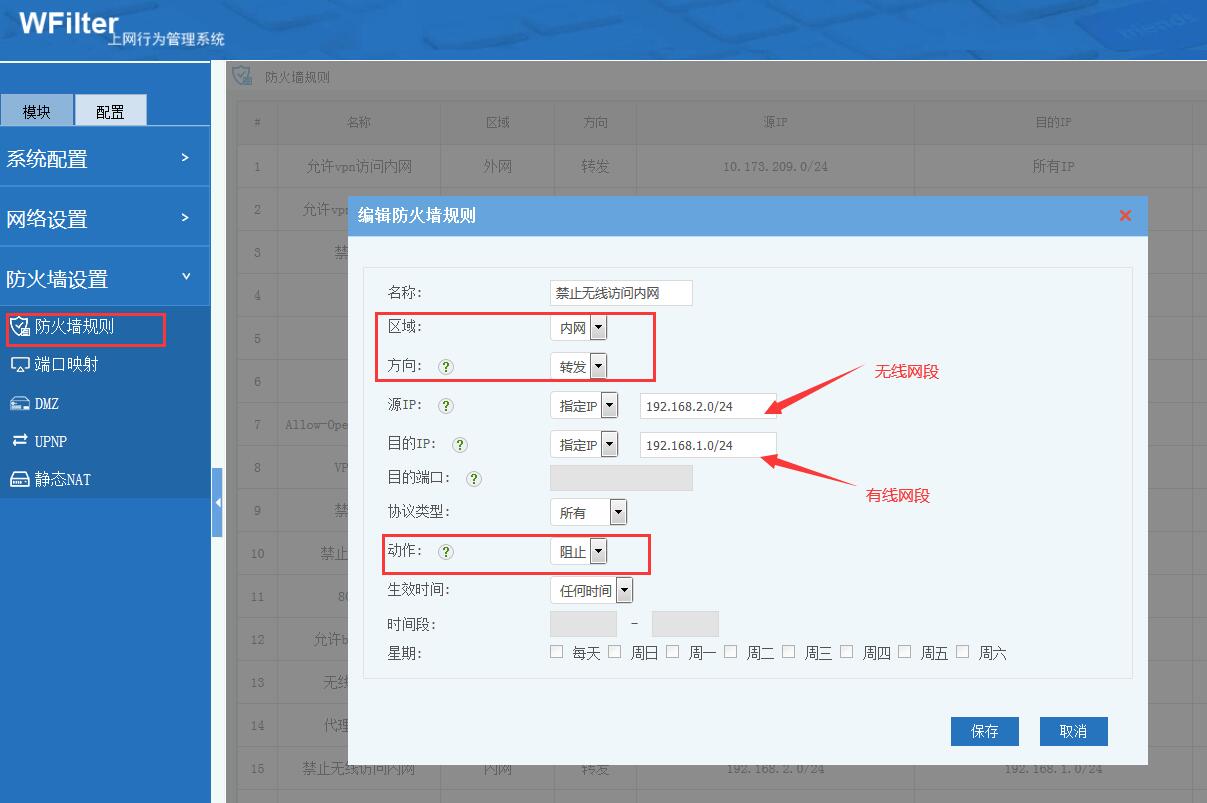Click the DMZ sidebar icon
The image size is (1207, 803).
tap(20, 403)
